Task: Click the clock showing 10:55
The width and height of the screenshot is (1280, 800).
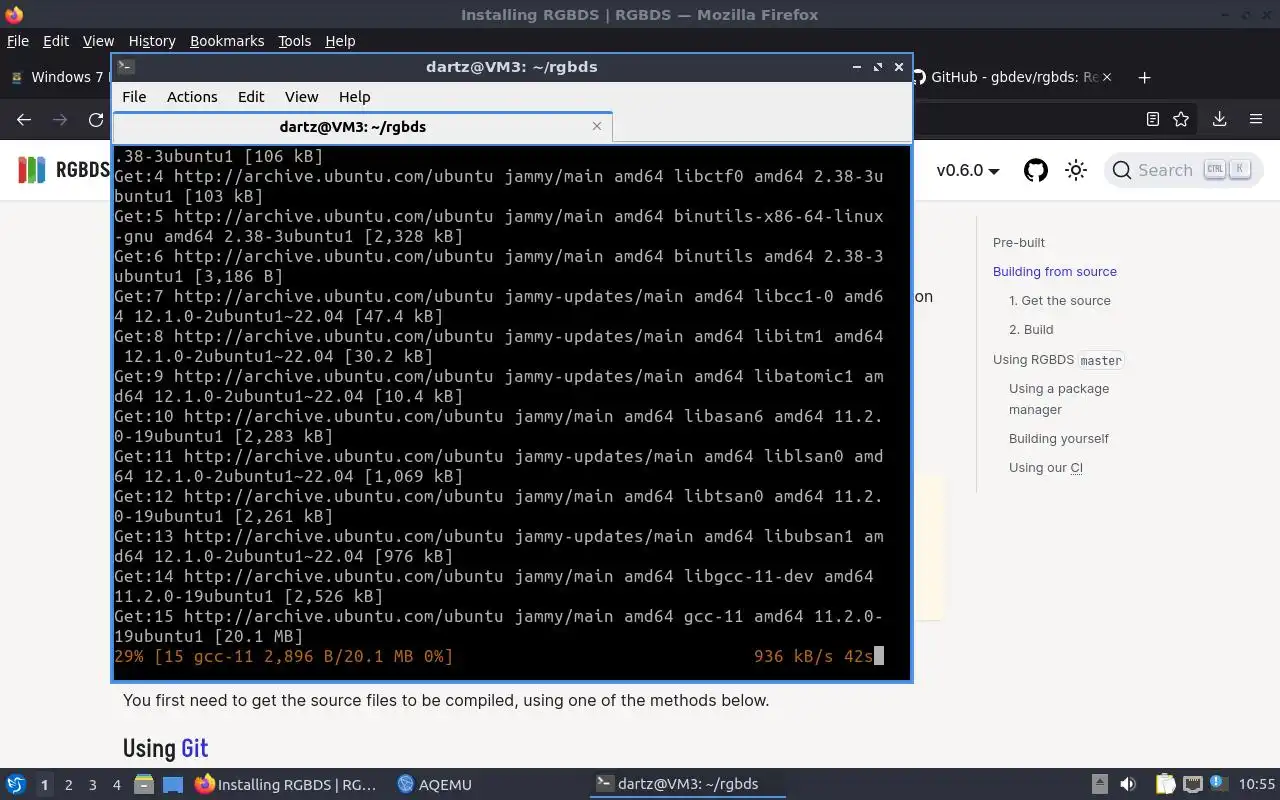Action: tap(1257, 784)
